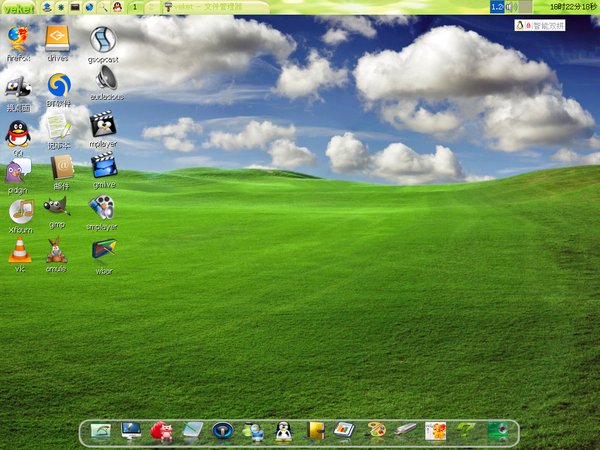Open the Firefox desktop icon
This screenshot has height=450, width=600.
tap(17, 40)
